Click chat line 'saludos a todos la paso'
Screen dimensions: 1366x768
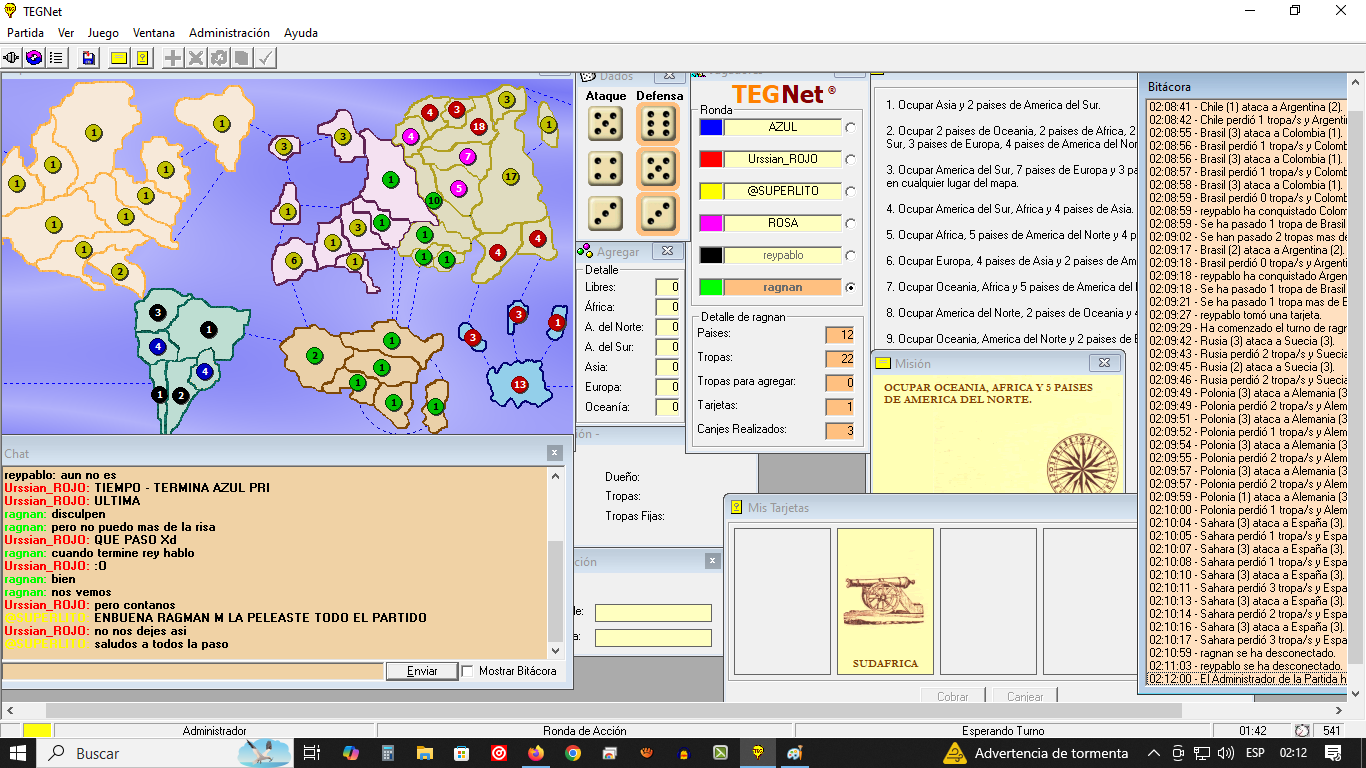(x=161, y=644)
